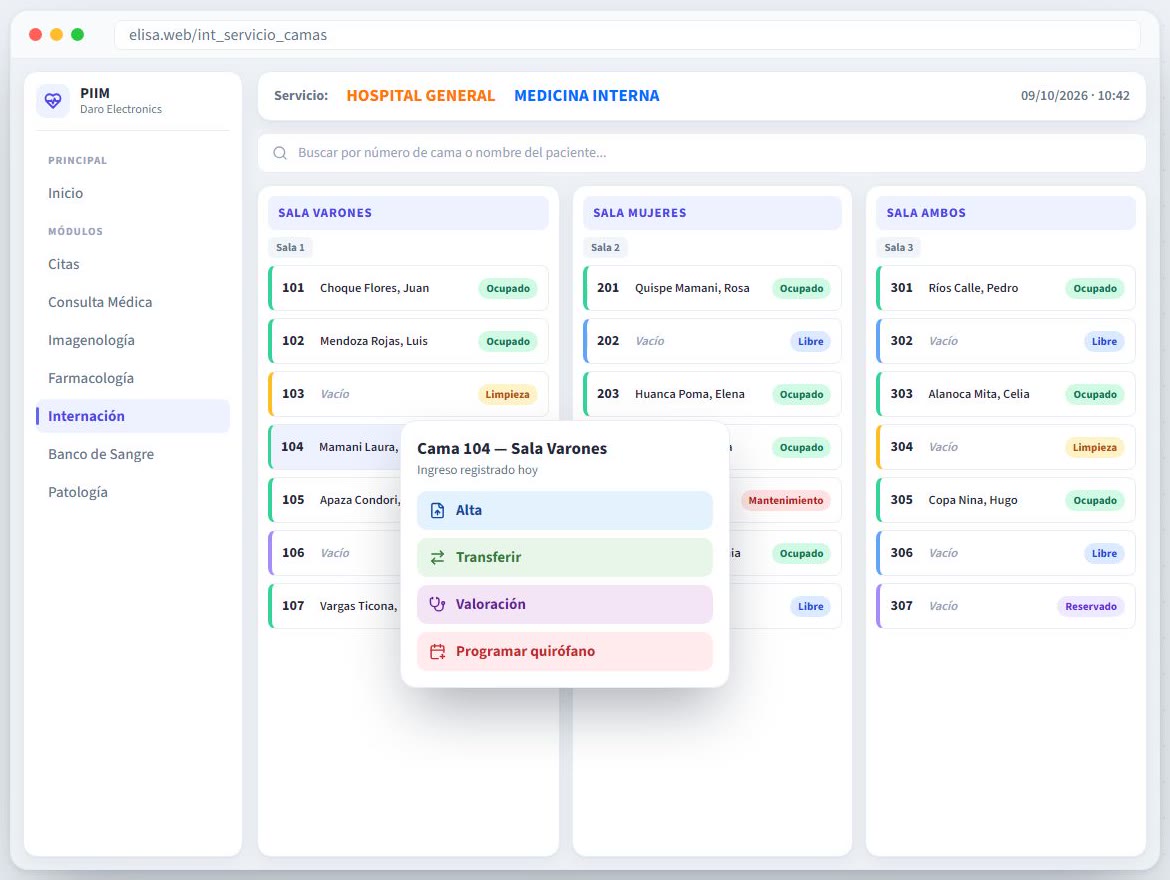Select bed 102 Mendoza Rojas, Luis

[408, 341]
